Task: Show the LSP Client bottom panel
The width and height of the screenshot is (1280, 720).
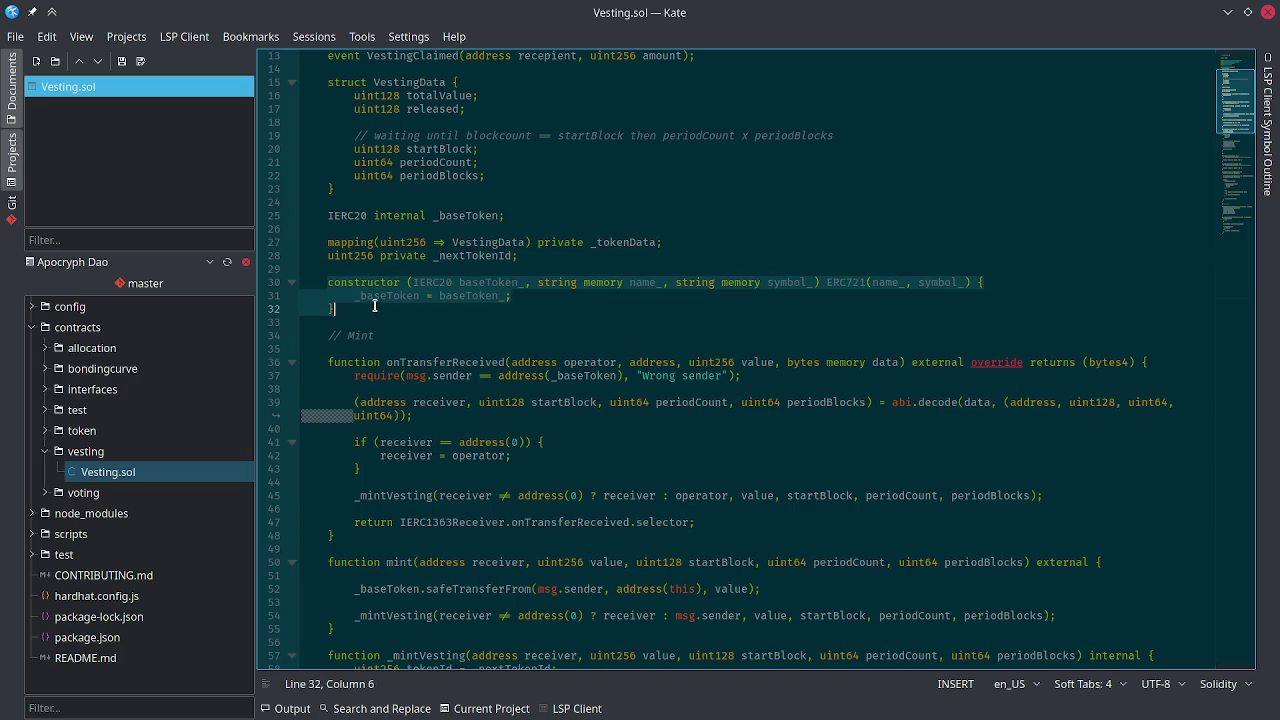Action: pos(570,708)
